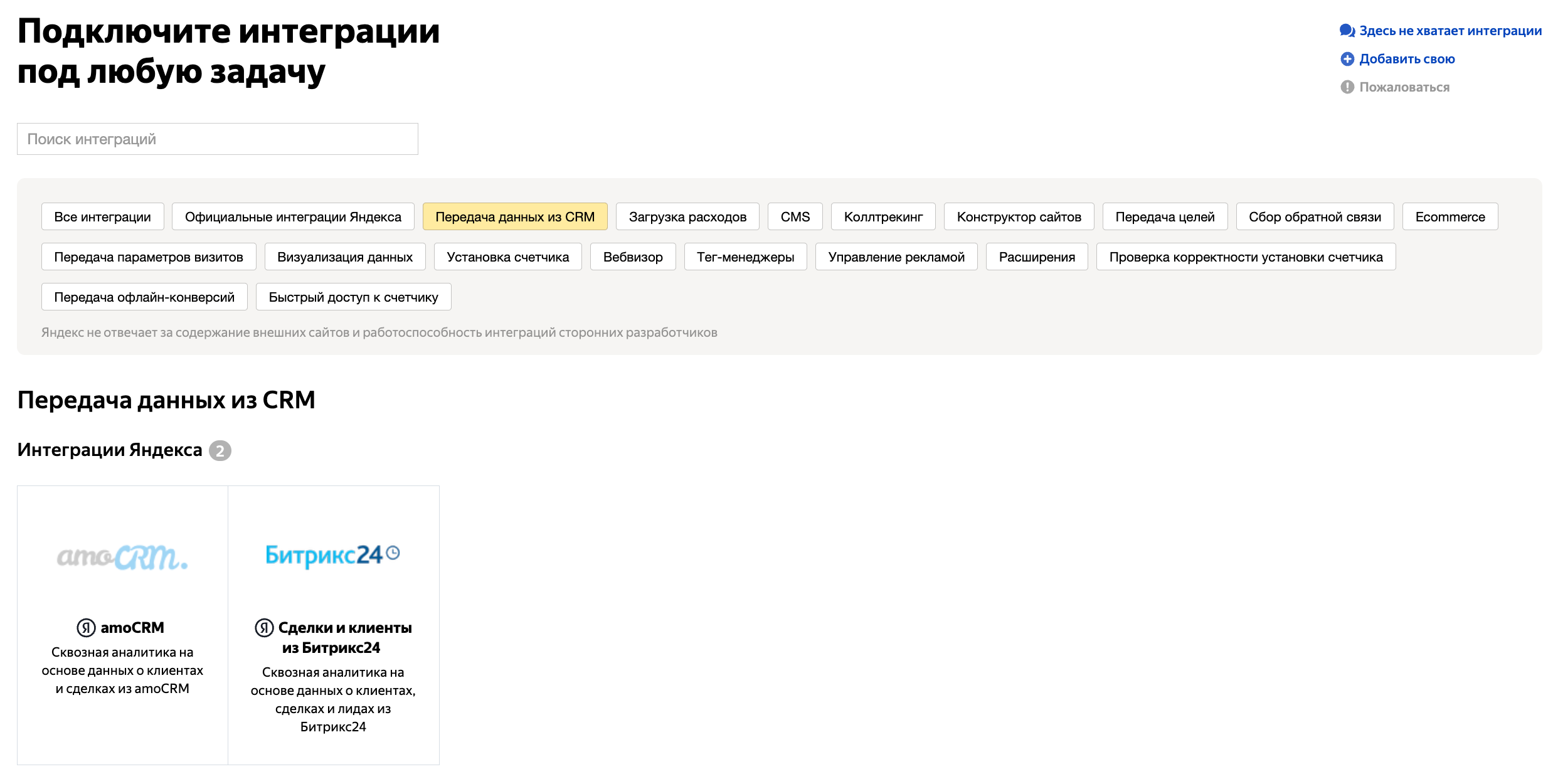Image resolution: width=1553 pixels, height=784 pixels.
Task: Click the Yandex disclaimer text below filters
Action: 379,332
